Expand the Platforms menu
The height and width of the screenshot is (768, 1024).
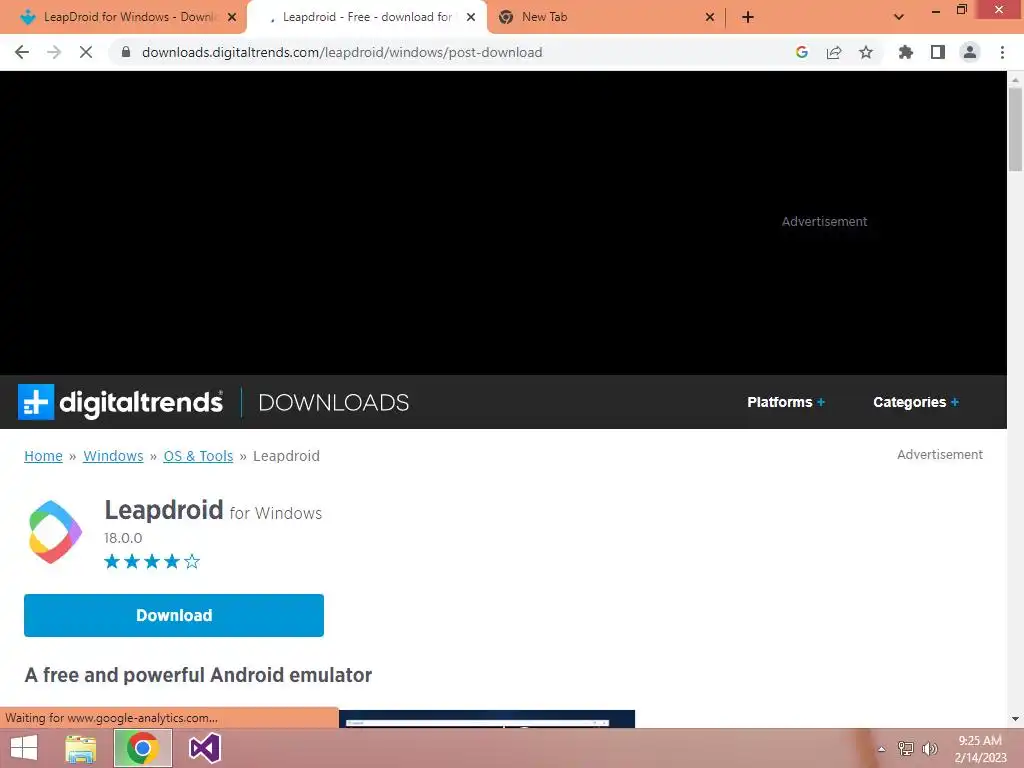[786, 402]
